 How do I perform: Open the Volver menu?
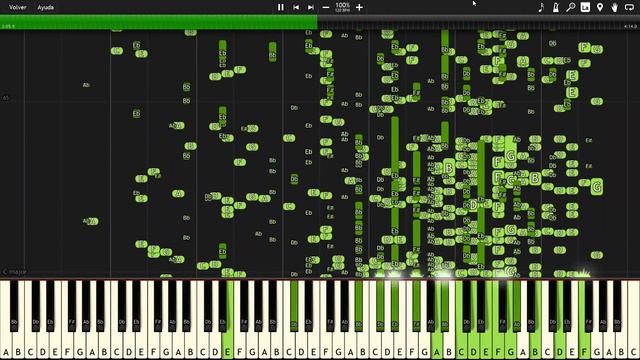(x=18, y=7)
